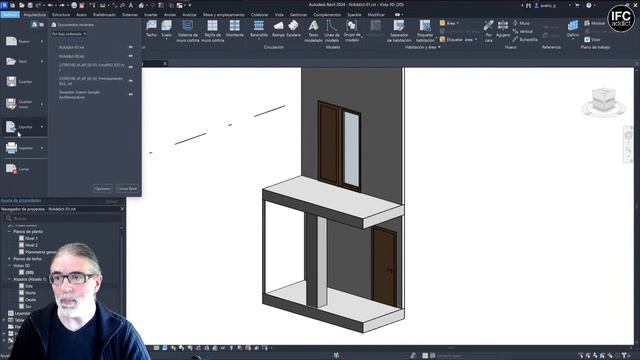Activate the Barandilla (railing) tool
640x360 pixels.
(259, 29)
